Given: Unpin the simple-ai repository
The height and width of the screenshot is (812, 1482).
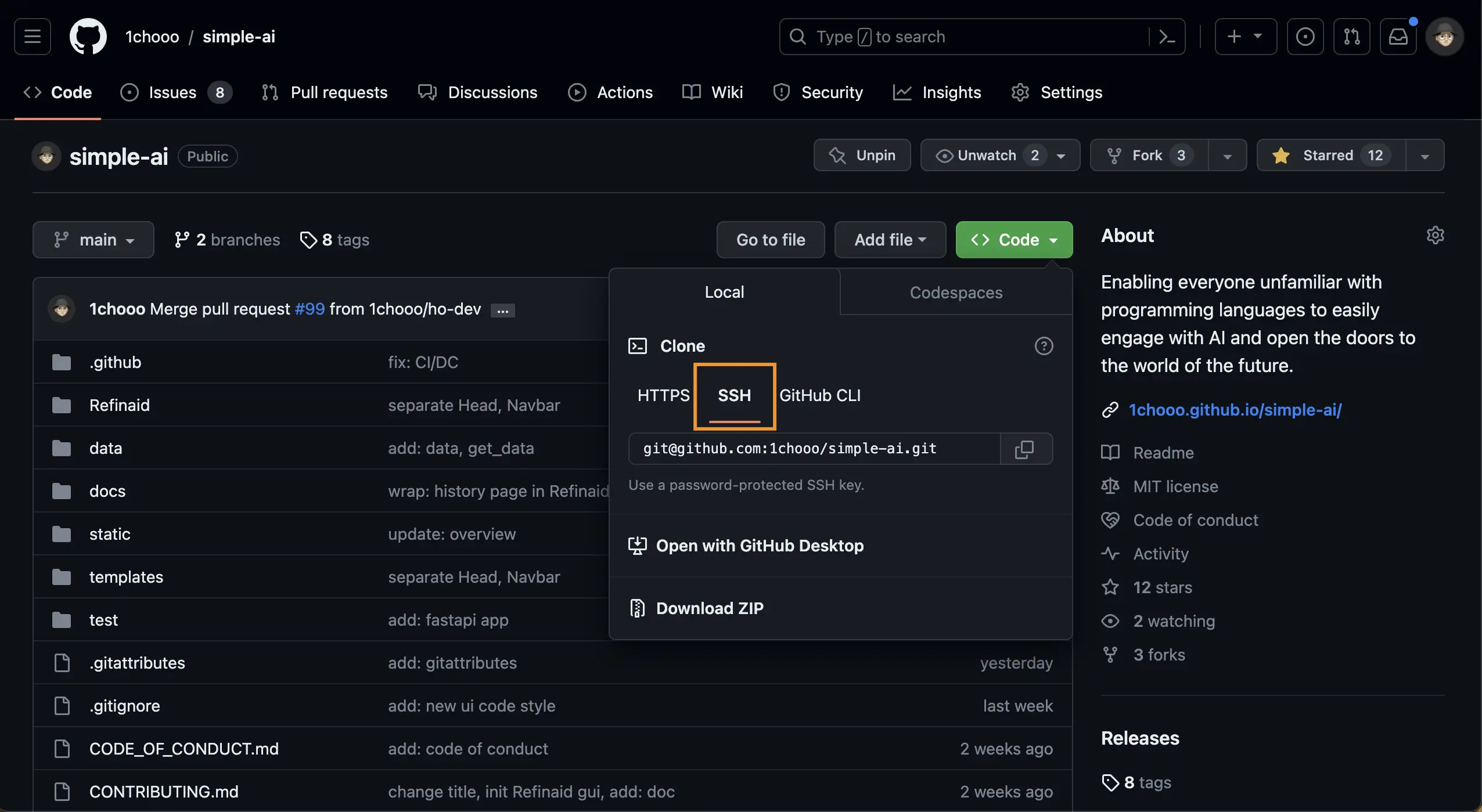Looking at the screenshot, I should [862, 155].
